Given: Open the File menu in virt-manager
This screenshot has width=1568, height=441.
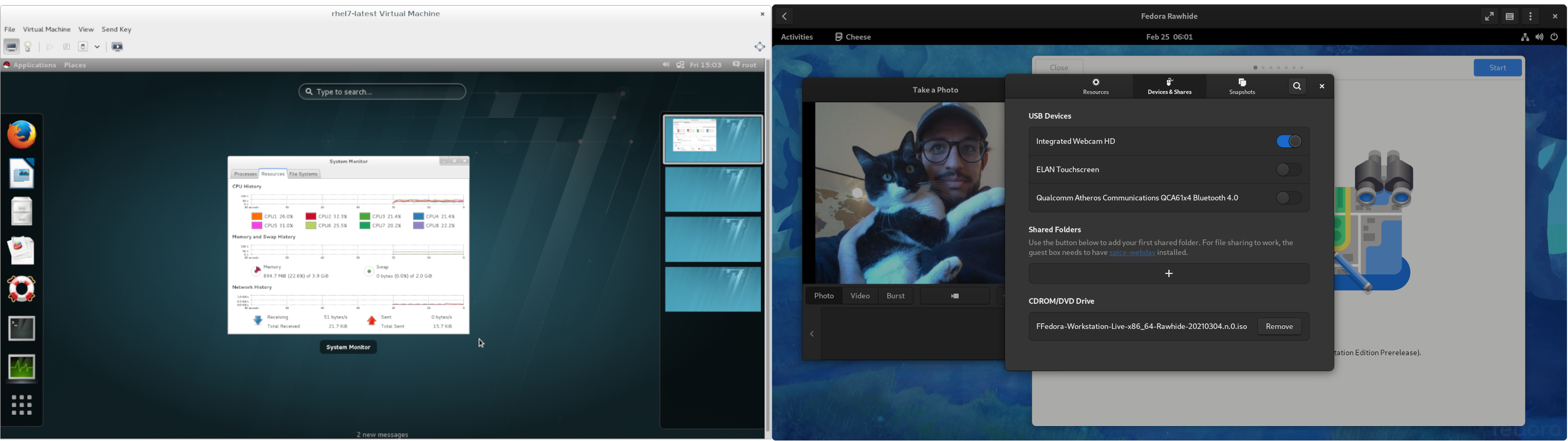Looking at the screenshot, I should 10,29.
